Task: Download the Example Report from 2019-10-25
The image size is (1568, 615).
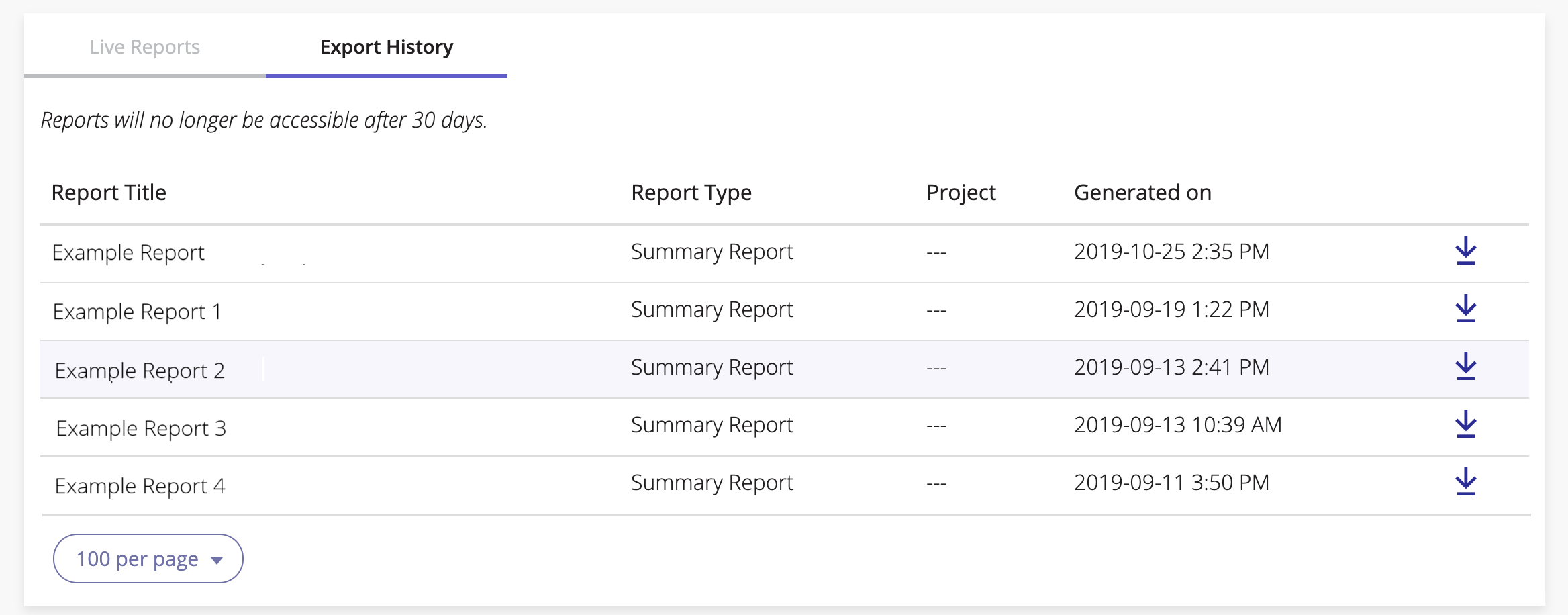Action: tap(1465, 251)
